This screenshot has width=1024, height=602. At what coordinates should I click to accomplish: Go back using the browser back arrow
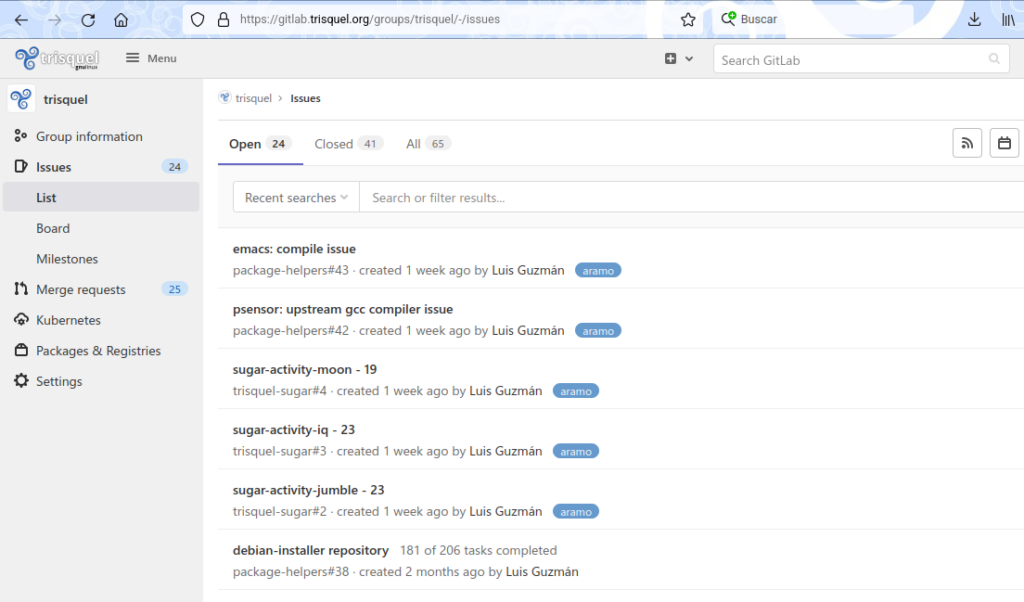click(x=22, y=20)
